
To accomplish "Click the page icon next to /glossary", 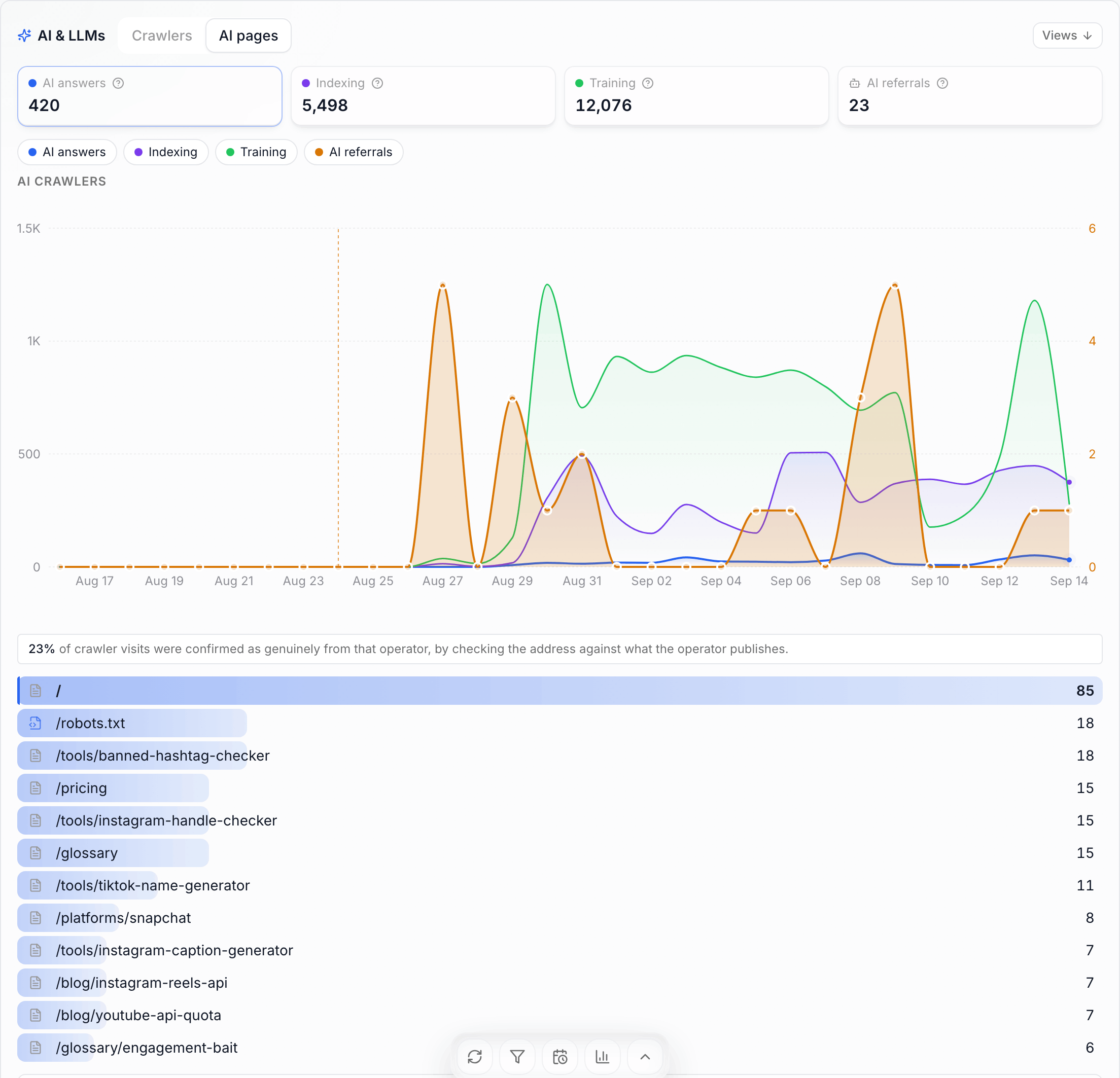I will click(36, 853).
